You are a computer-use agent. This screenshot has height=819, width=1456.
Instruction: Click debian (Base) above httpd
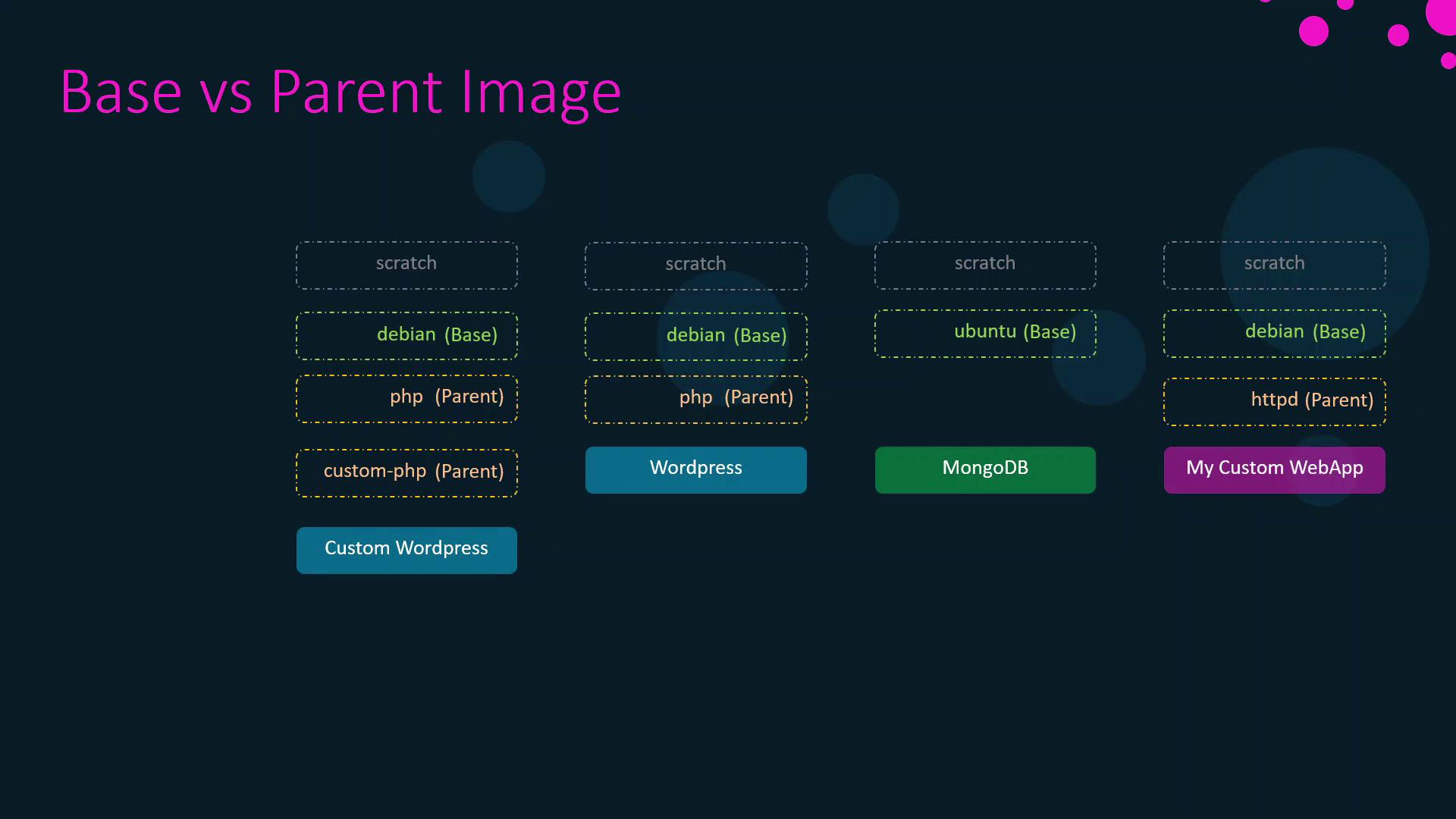point(1274,333)
